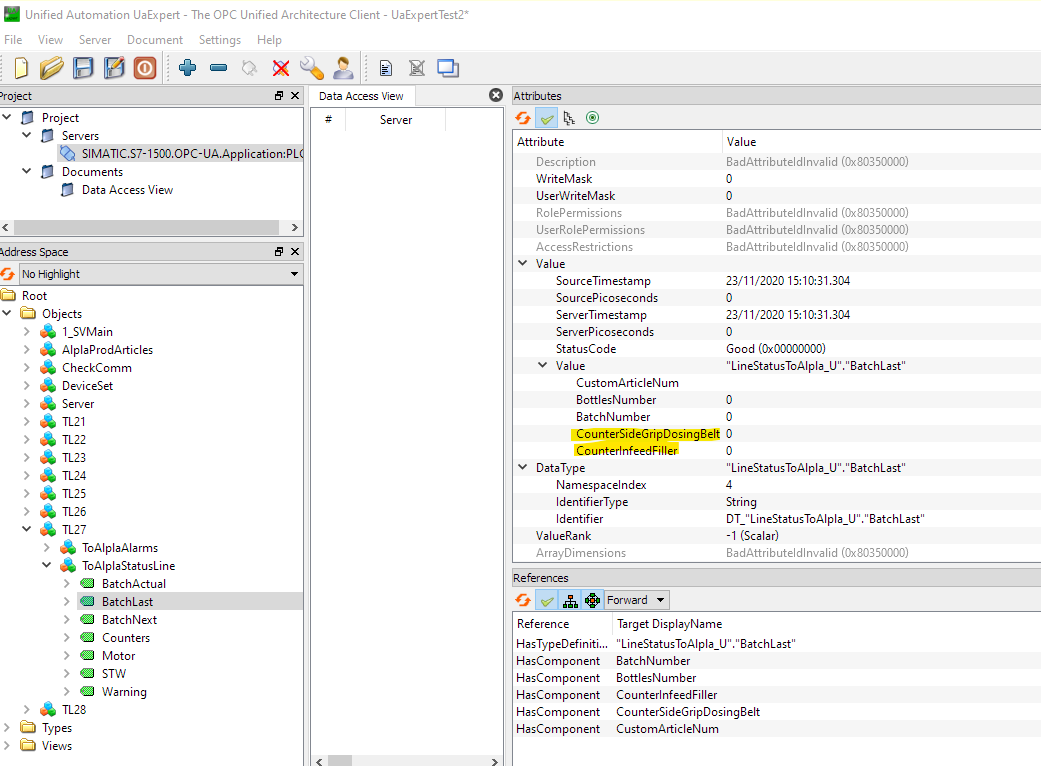This screenshot has height=766, width=1041.
Task: Collapse the Servers node in Project tree
Action: point(27,135)
